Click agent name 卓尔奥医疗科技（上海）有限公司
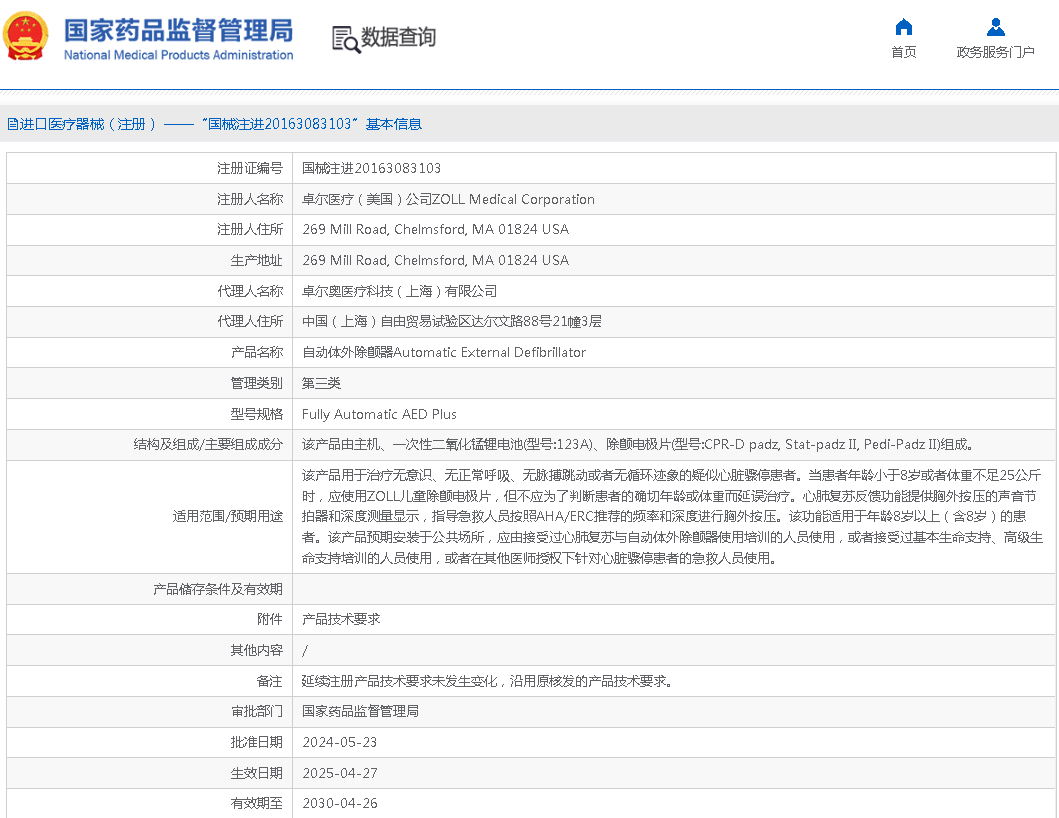1059x818 pixels. pyautogui.click(x=399, y=292)
